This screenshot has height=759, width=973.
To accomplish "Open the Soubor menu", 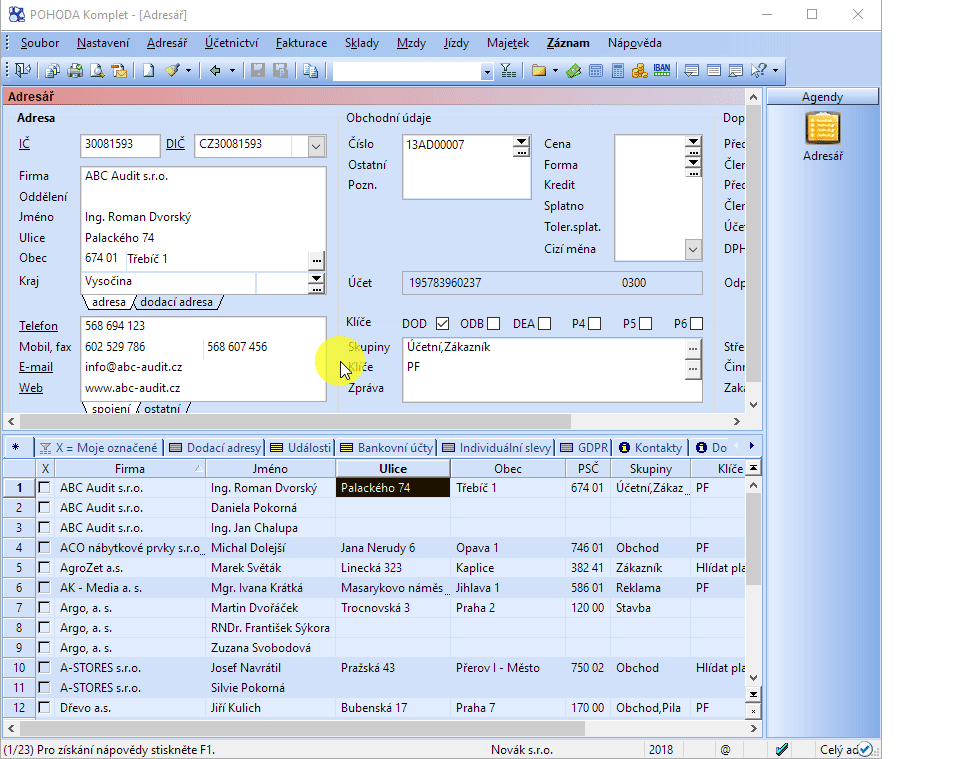I will coord(40,43).
